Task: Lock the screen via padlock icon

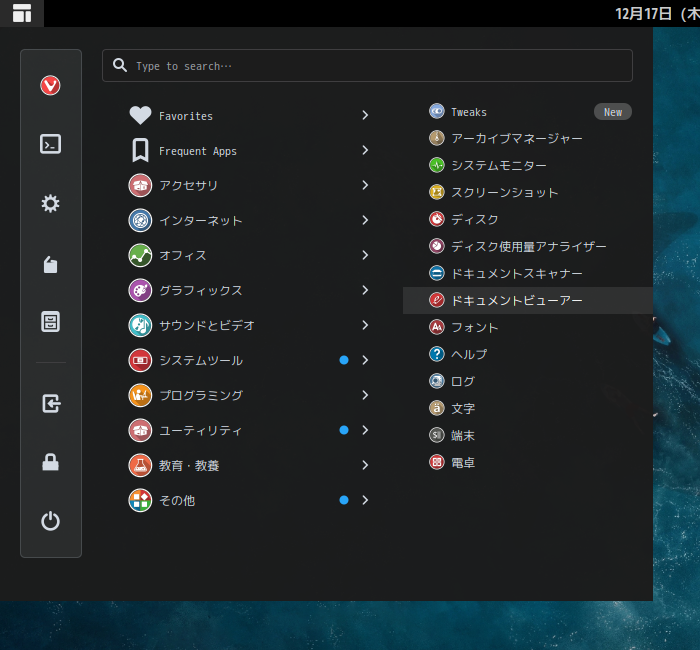Action: pyautogui.click(x=50, y=462)
